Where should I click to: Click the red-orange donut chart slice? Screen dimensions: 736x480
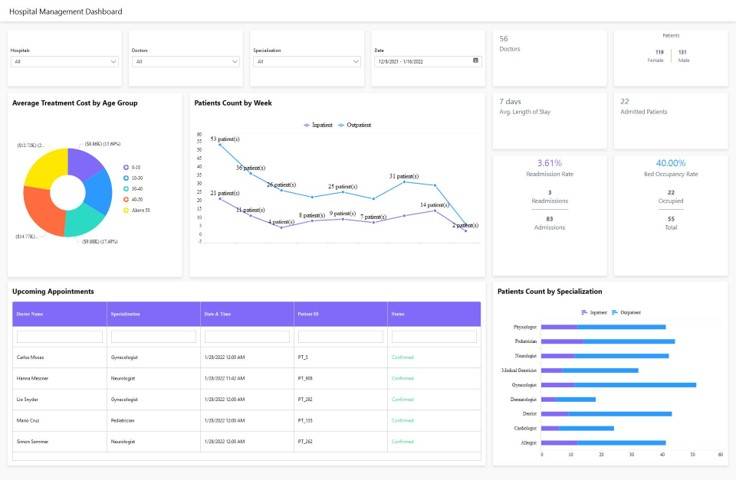click(x=41, y=213)
